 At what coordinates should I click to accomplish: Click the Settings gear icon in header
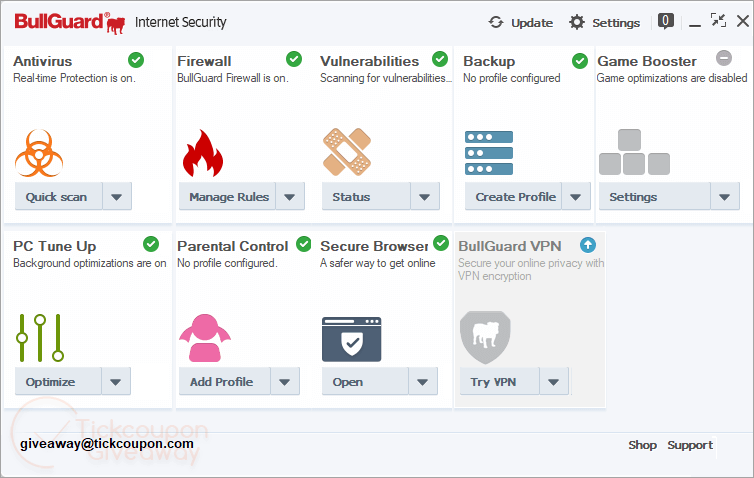(x=577, y=22)
